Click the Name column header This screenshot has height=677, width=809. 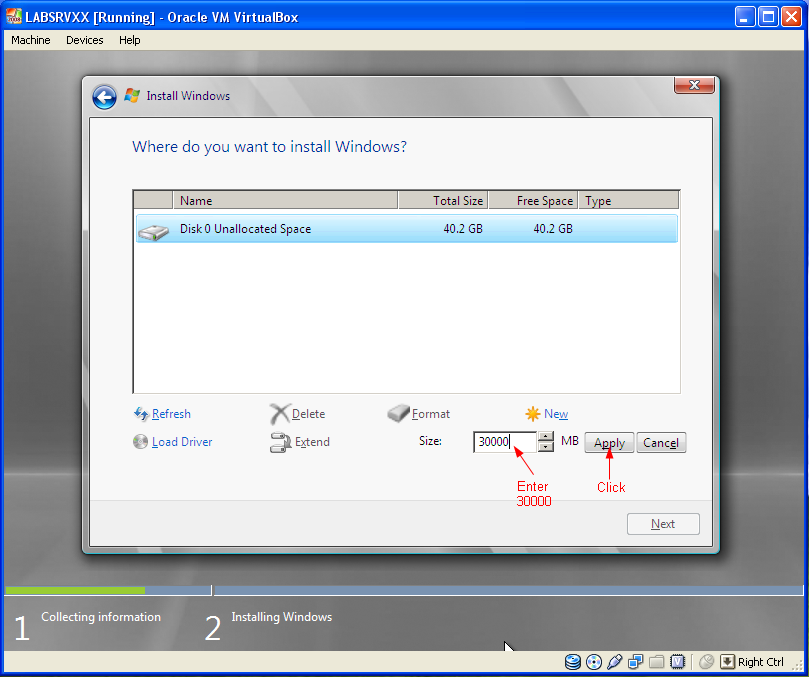coord(285,200)
